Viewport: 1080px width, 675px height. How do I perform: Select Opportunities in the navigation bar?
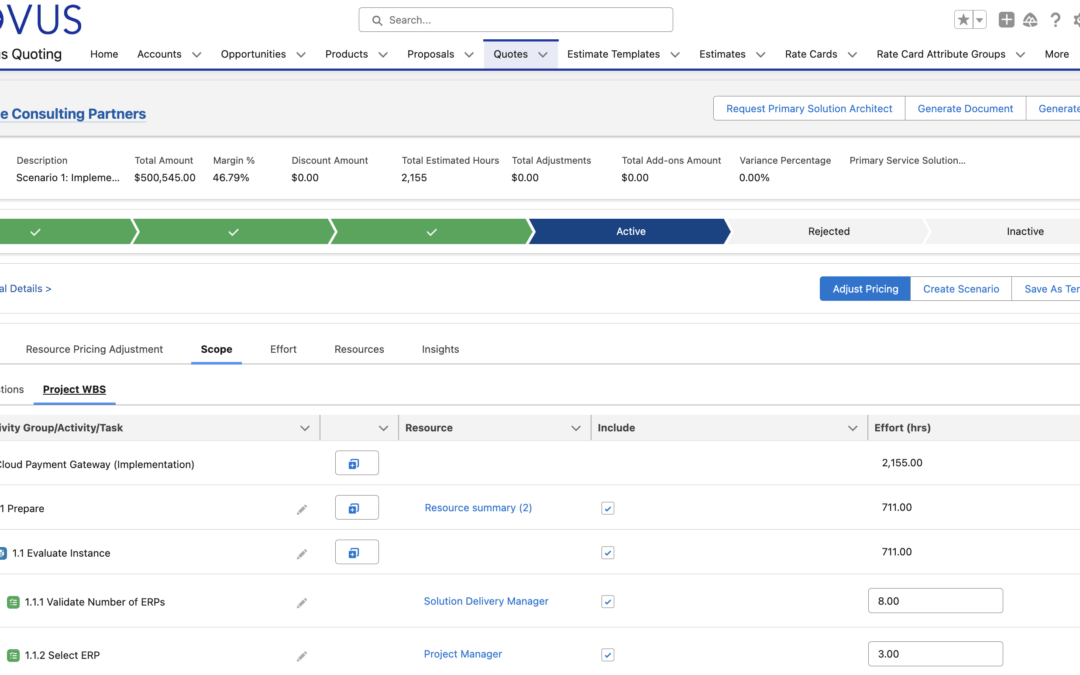(254, 54)
